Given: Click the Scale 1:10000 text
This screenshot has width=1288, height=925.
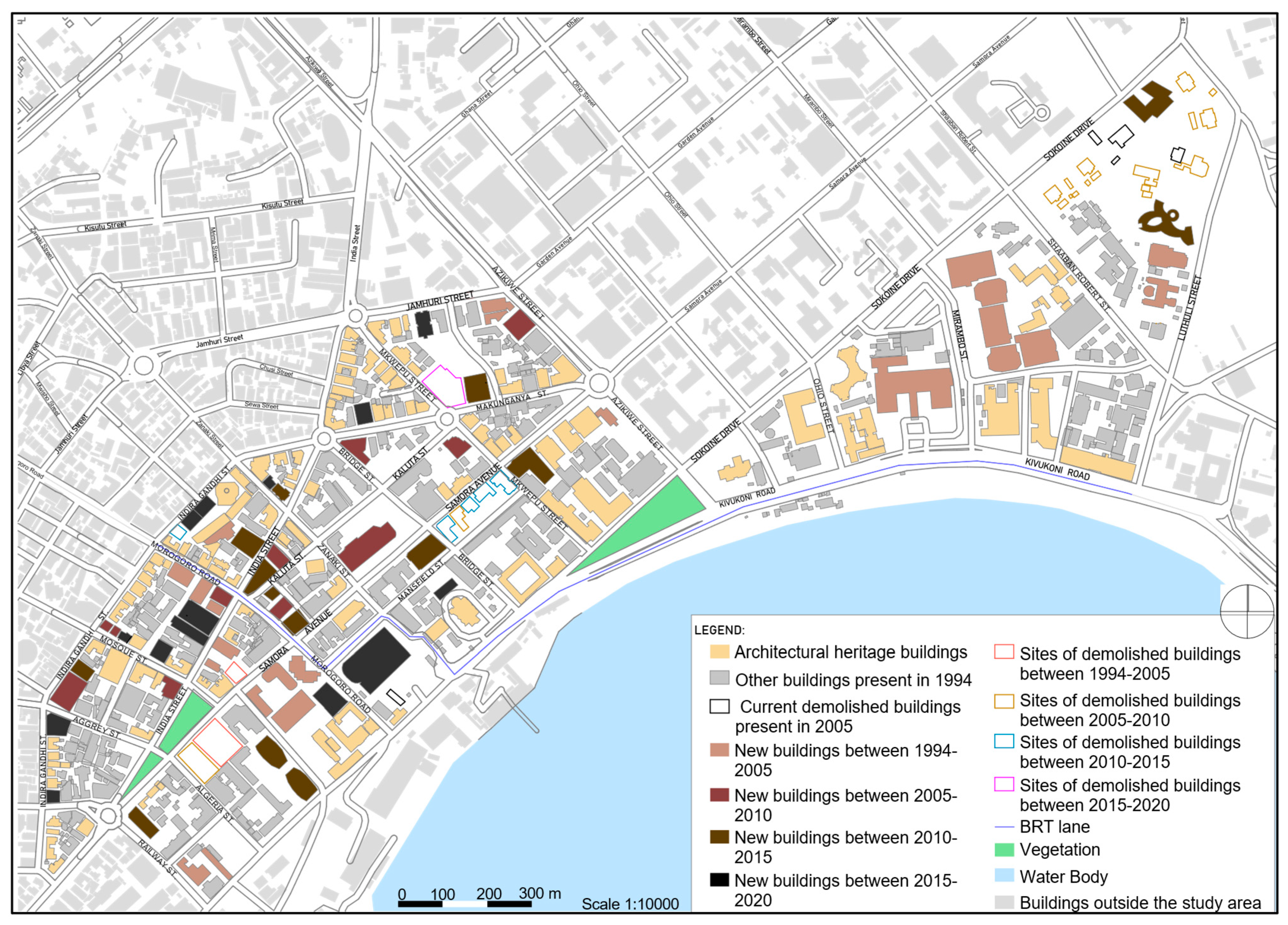Looking at the screenshot, I should pos(630,904).
